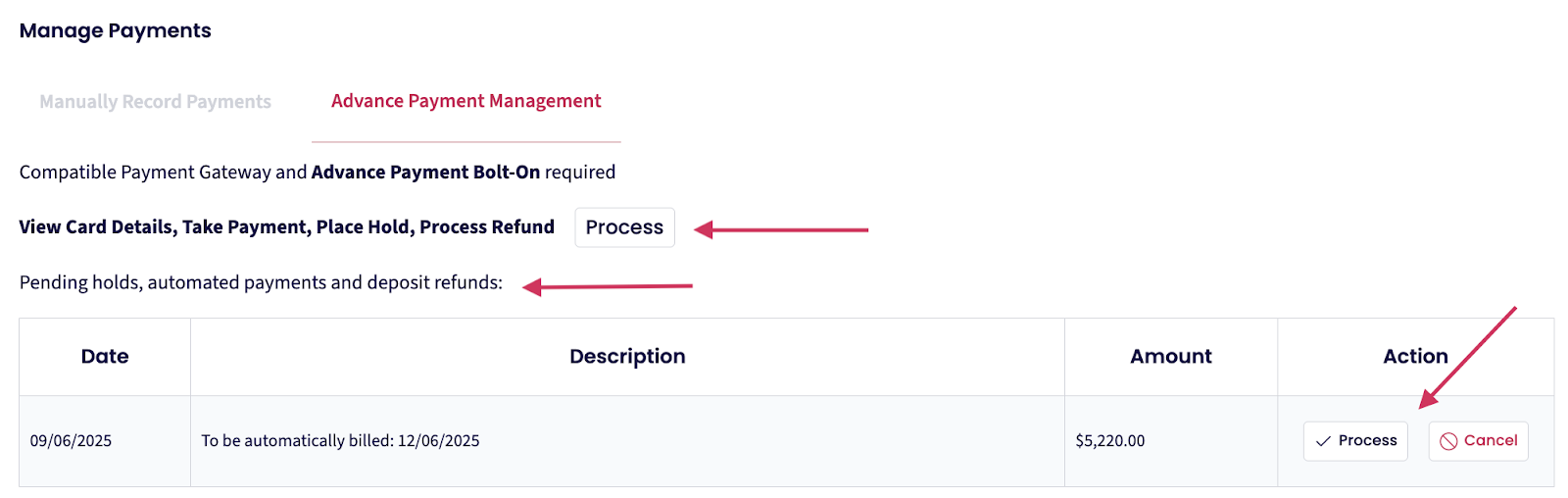The height and width of the screenshot is (498, 1568).
Task: Cancel the pending automatic billing
Action: pyautogui.click(x=1478, y=441)
